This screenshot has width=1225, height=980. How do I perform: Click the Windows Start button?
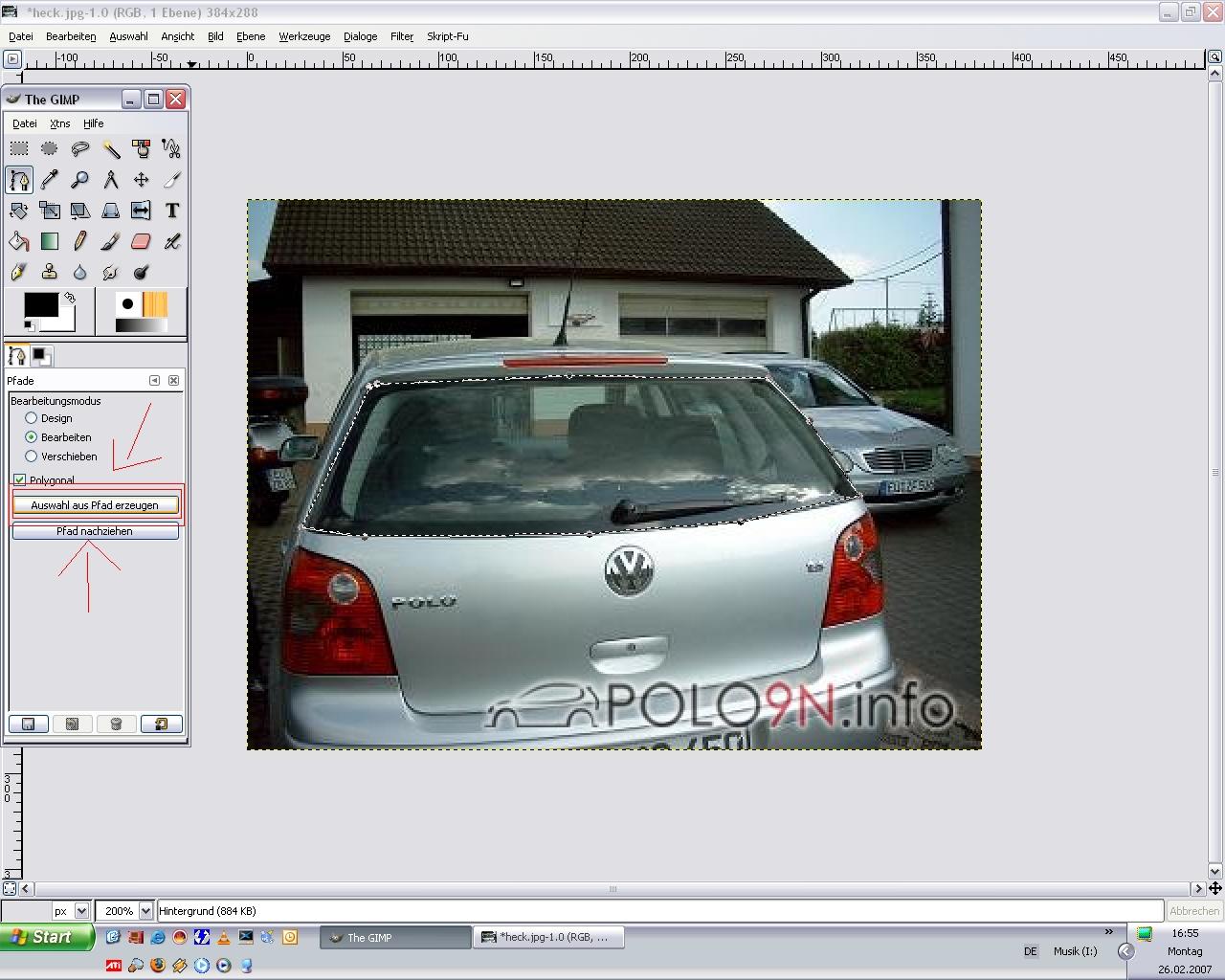pyautogui.click(x=47, y=937)
